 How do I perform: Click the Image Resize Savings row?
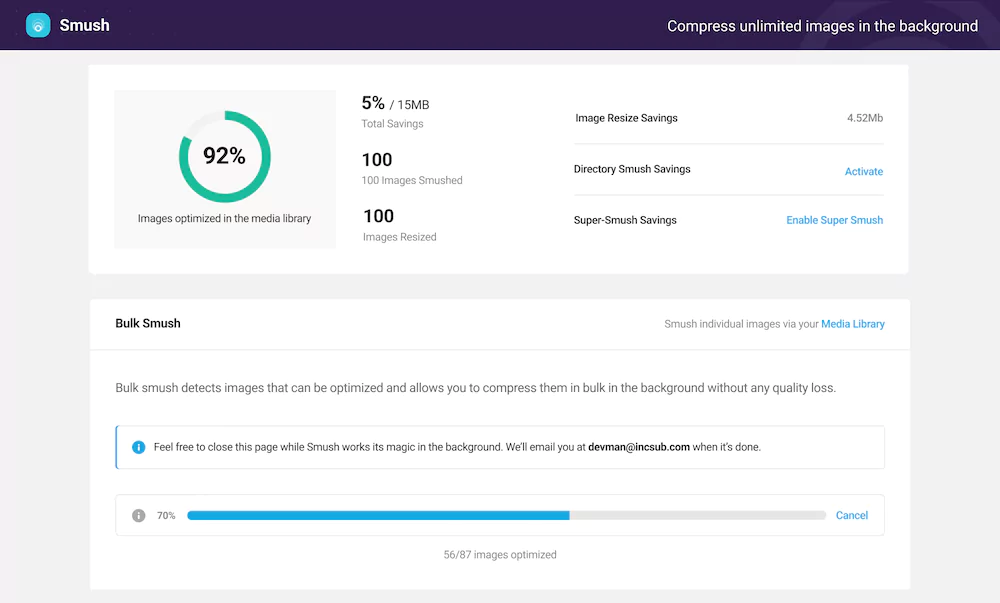[627, 118]
